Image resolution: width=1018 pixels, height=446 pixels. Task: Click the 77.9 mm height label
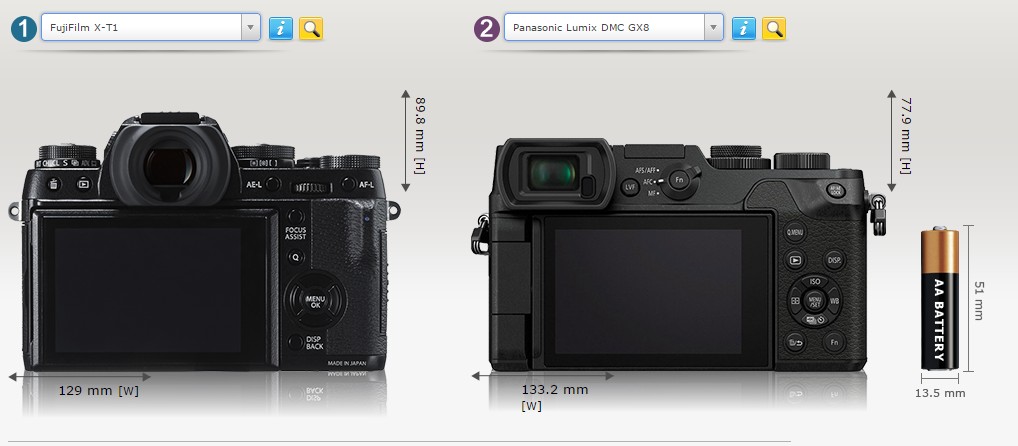coord(905,133)
